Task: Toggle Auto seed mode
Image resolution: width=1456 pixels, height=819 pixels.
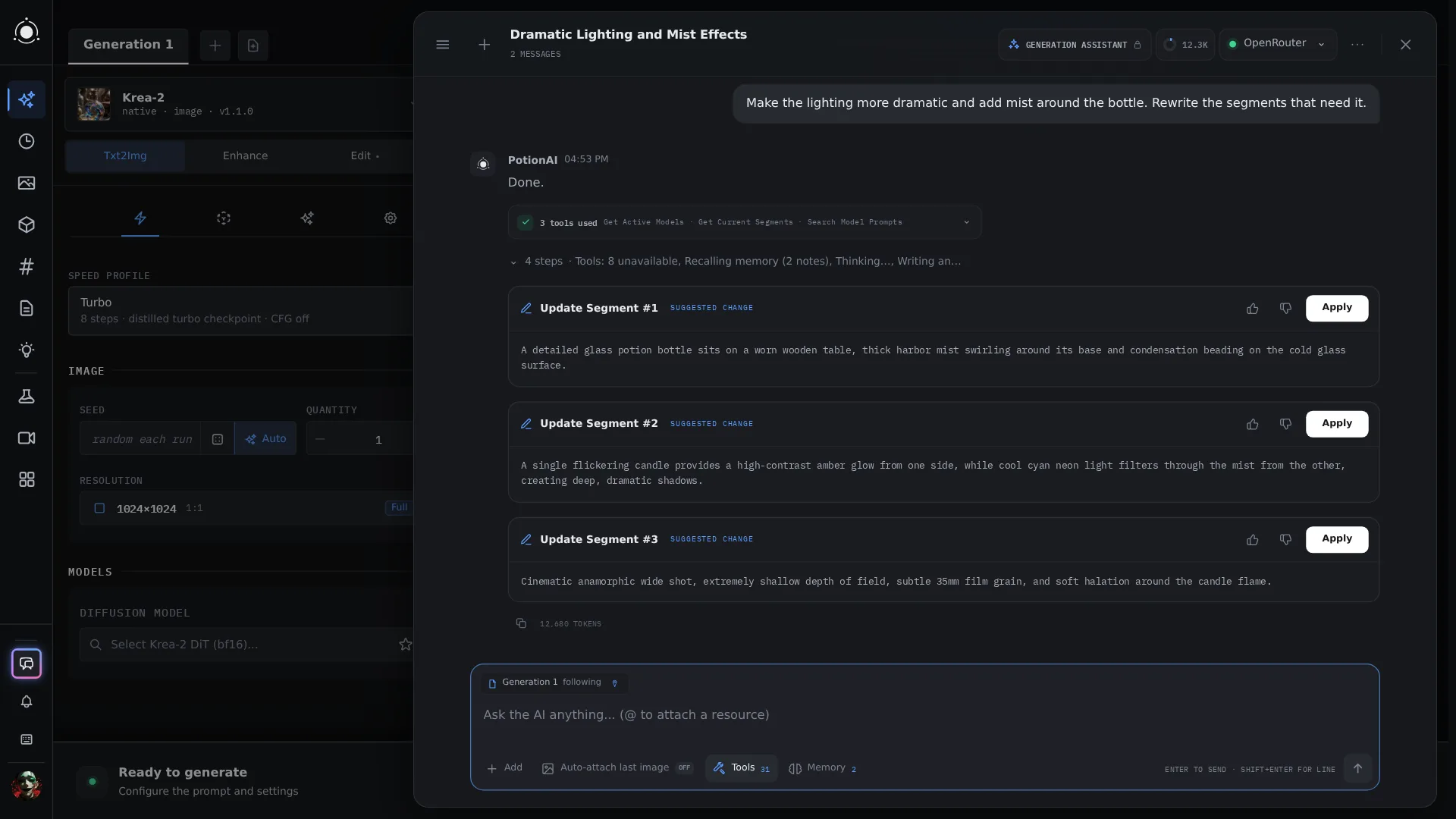Action: pos(265,439)
